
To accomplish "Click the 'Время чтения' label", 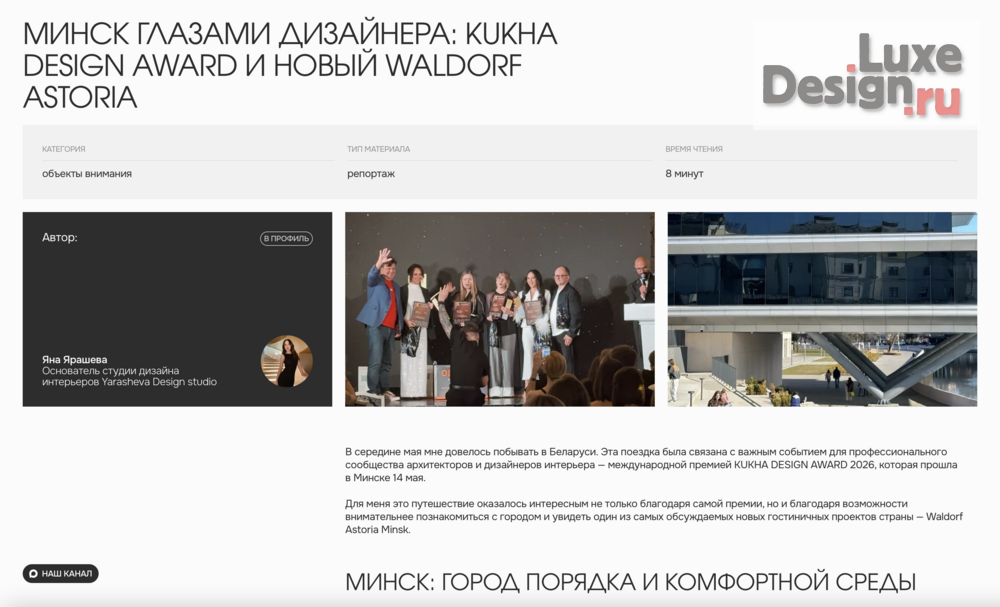I will (694, 149).
